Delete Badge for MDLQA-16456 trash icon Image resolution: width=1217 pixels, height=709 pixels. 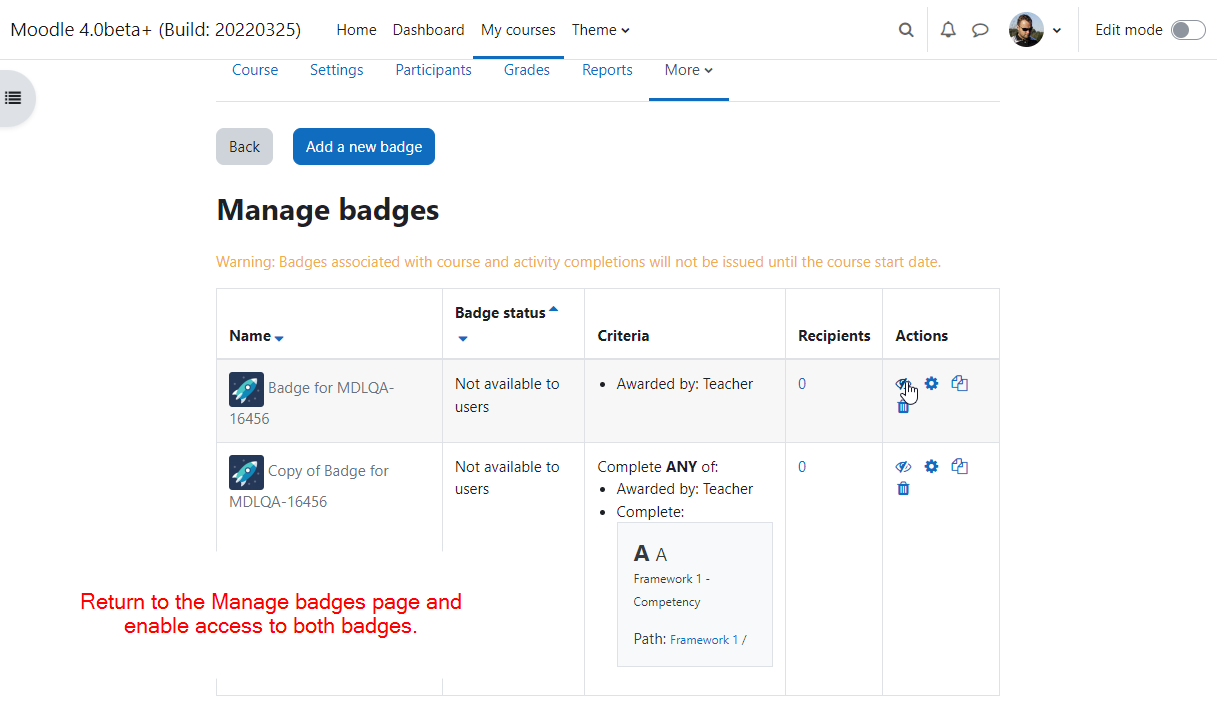coord(903,406)
